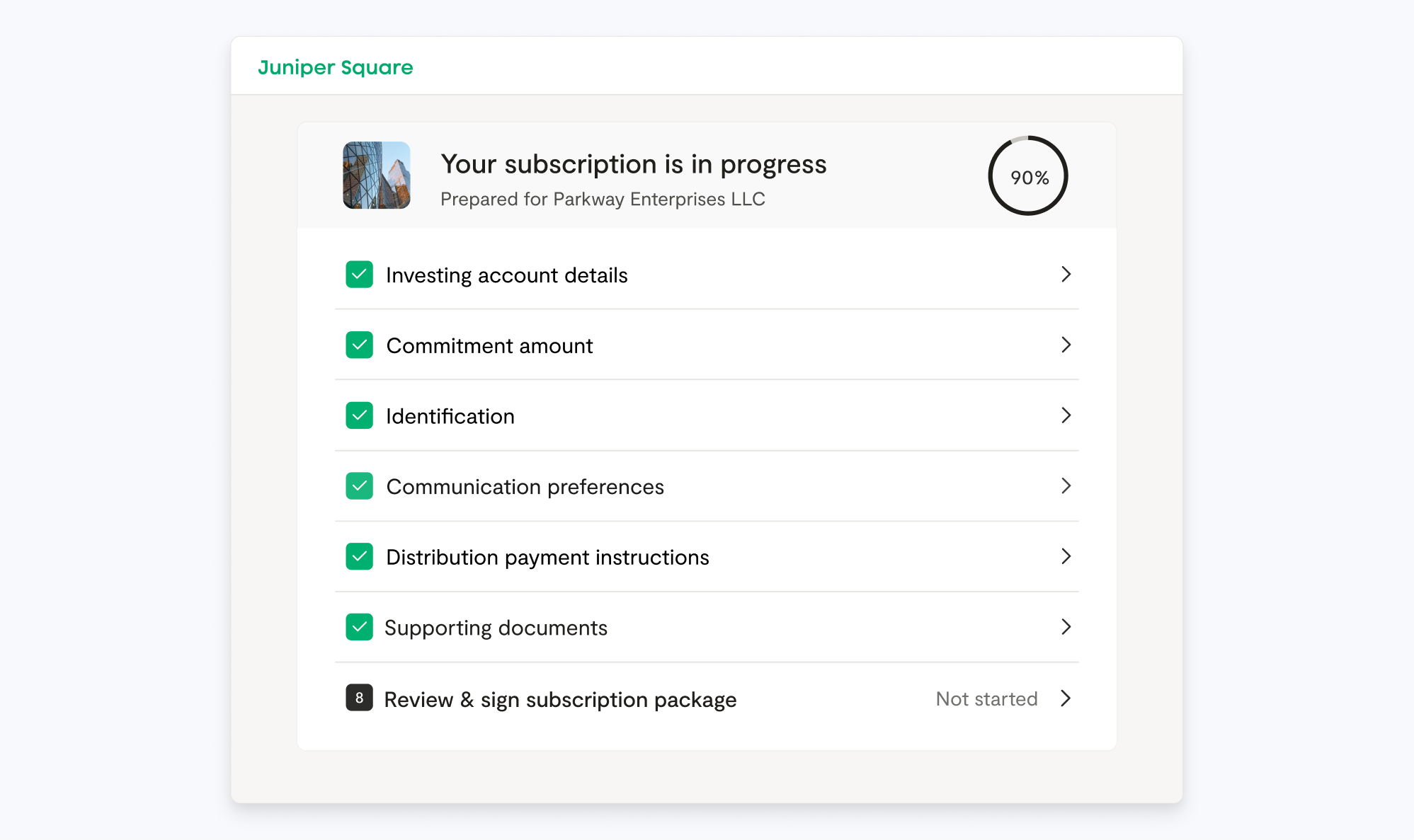Click the Supporting documents checkmark icon
Viewport: 1414px width, 840px height.
point(359,628)
